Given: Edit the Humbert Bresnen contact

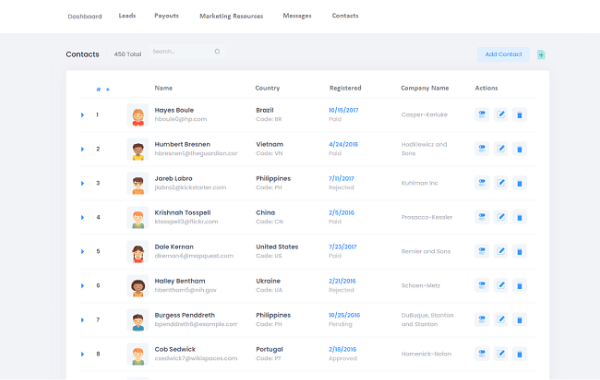Looking at the screenshot, I should (x=501, y=148).
